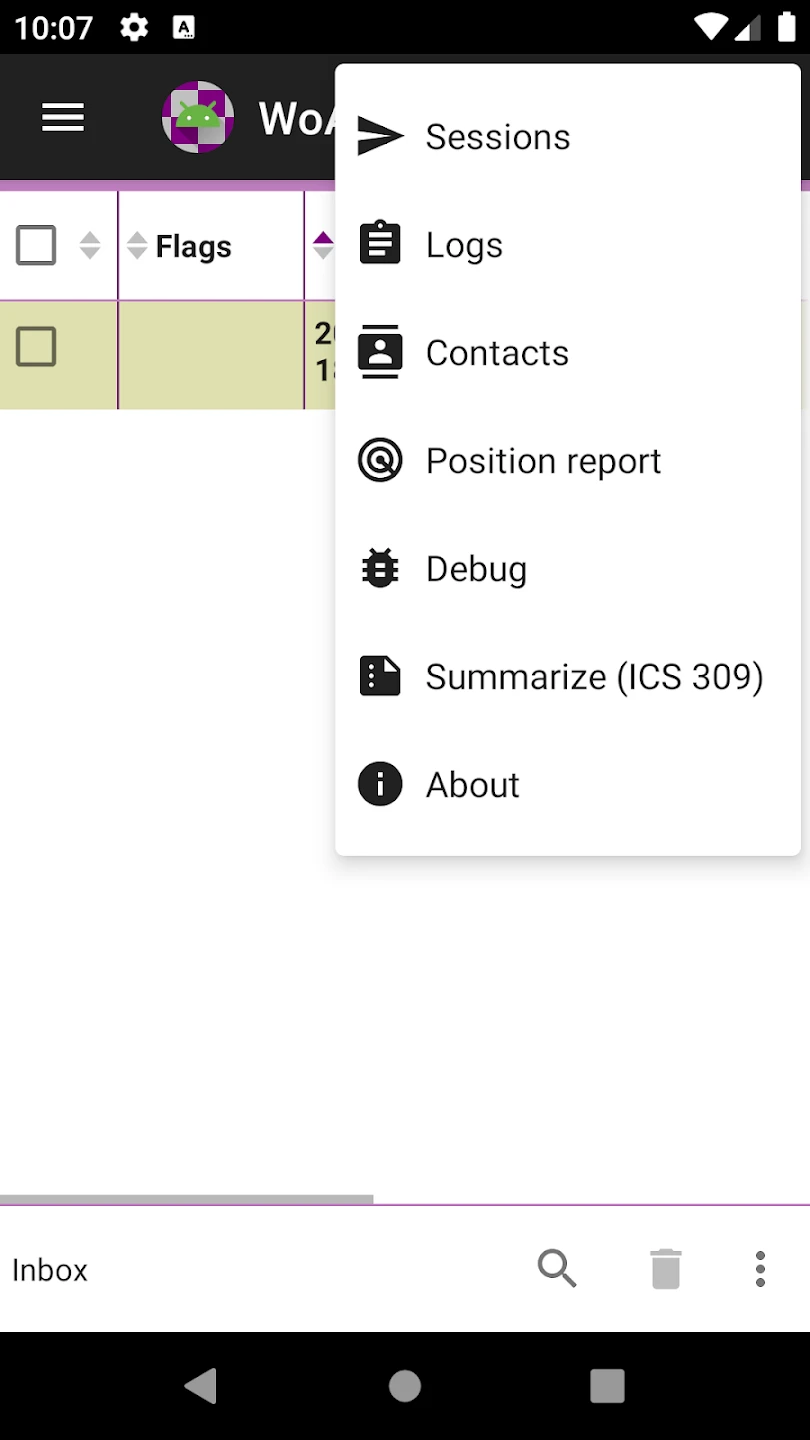This screenshot has width=810, height=1440.
Task: Click the horizontal scrollbar thumb
Action: click(186, 1199)
